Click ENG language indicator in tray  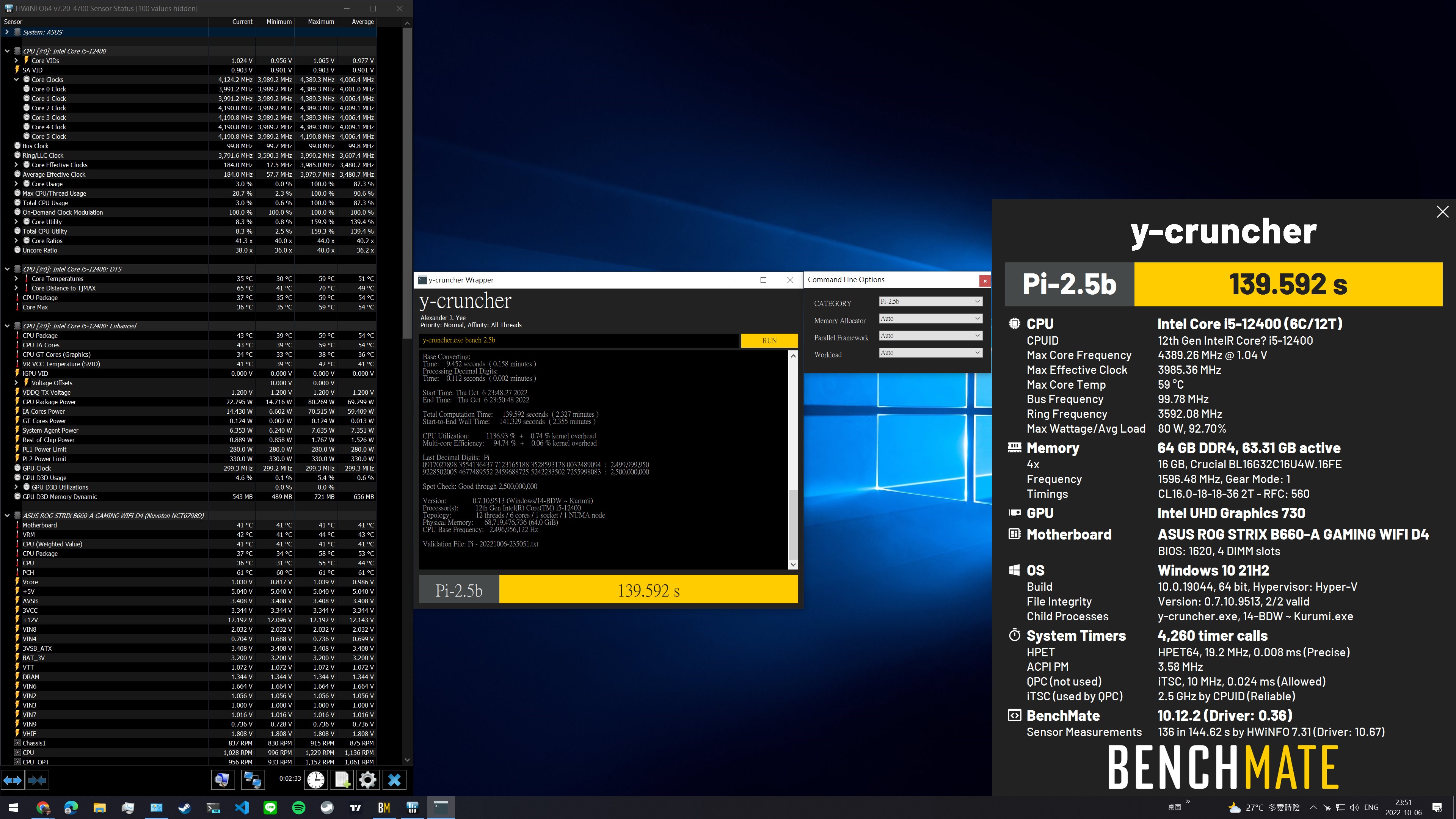1371,808
